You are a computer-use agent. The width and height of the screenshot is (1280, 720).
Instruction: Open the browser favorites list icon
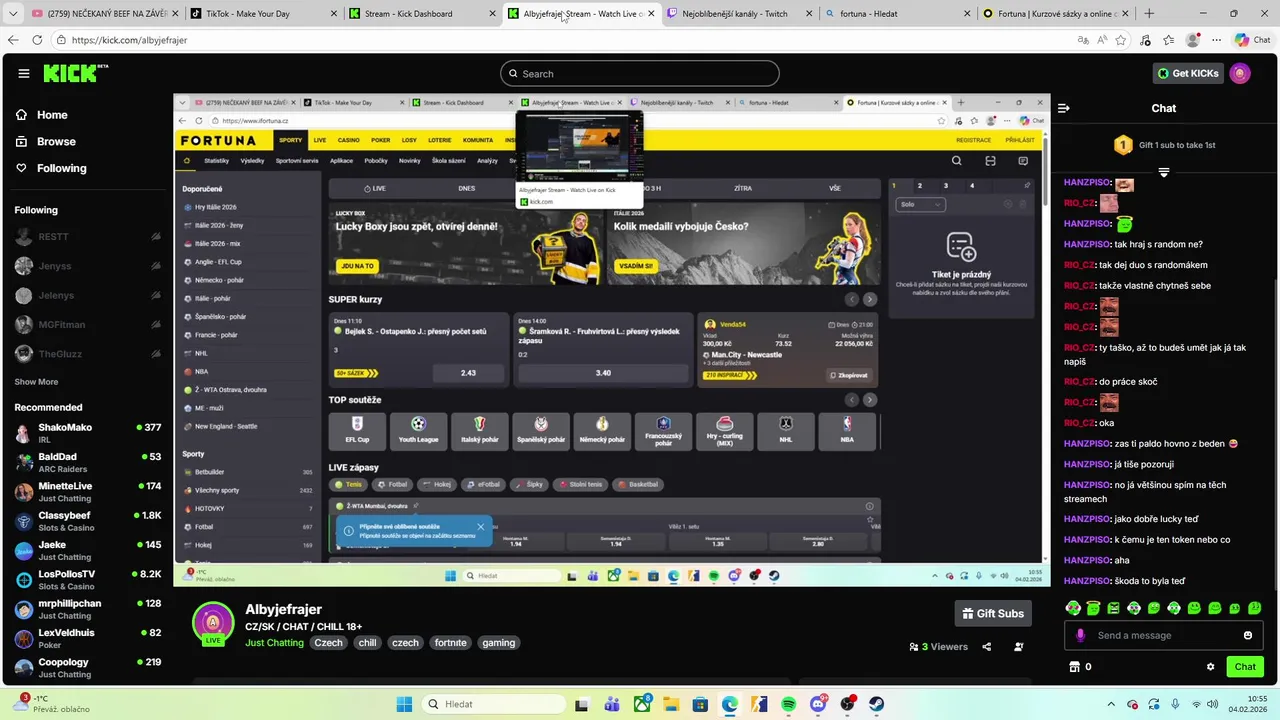coord(1169,40)
